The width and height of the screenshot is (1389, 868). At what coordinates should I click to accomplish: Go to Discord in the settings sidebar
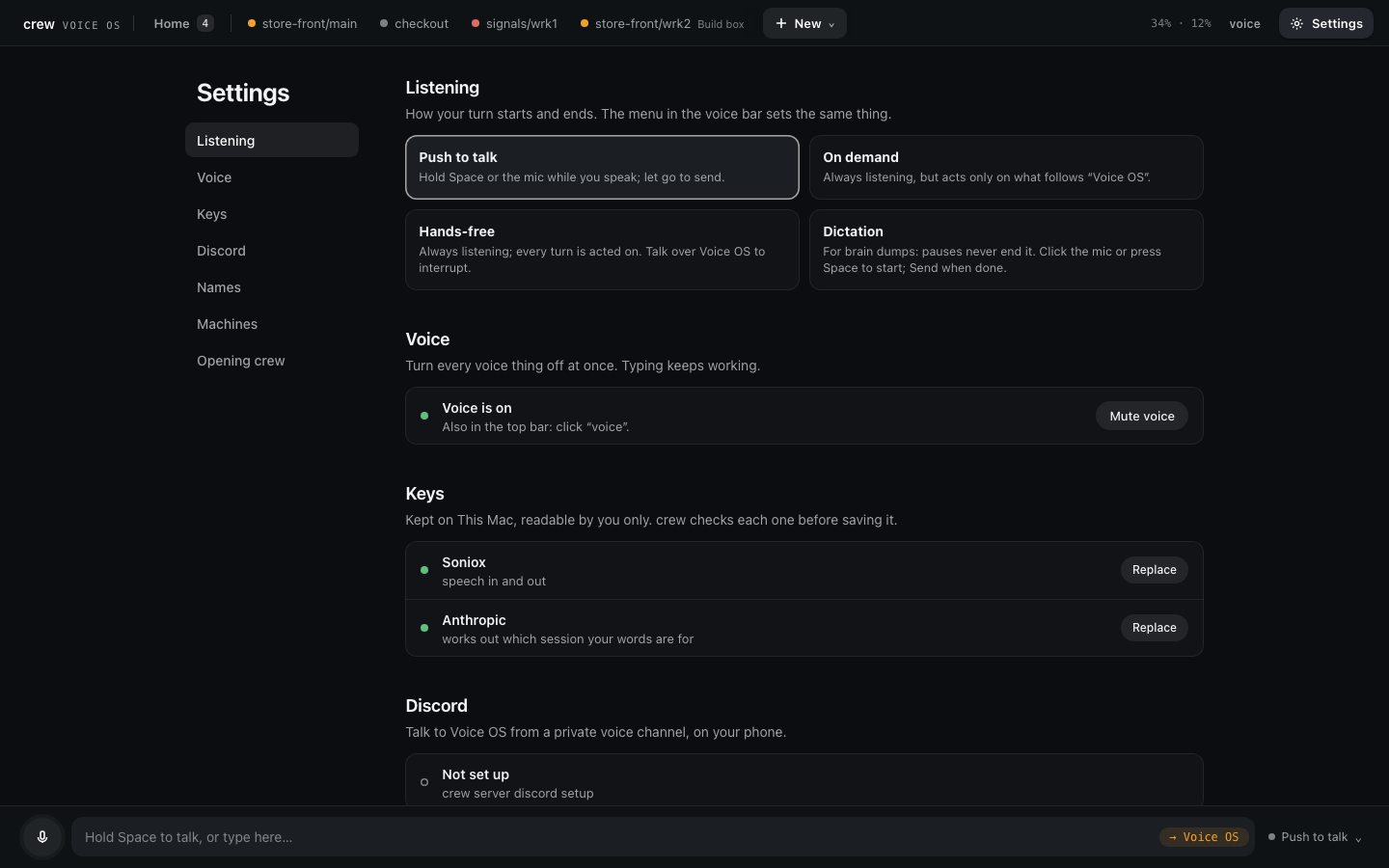click(x=272, y=251)
